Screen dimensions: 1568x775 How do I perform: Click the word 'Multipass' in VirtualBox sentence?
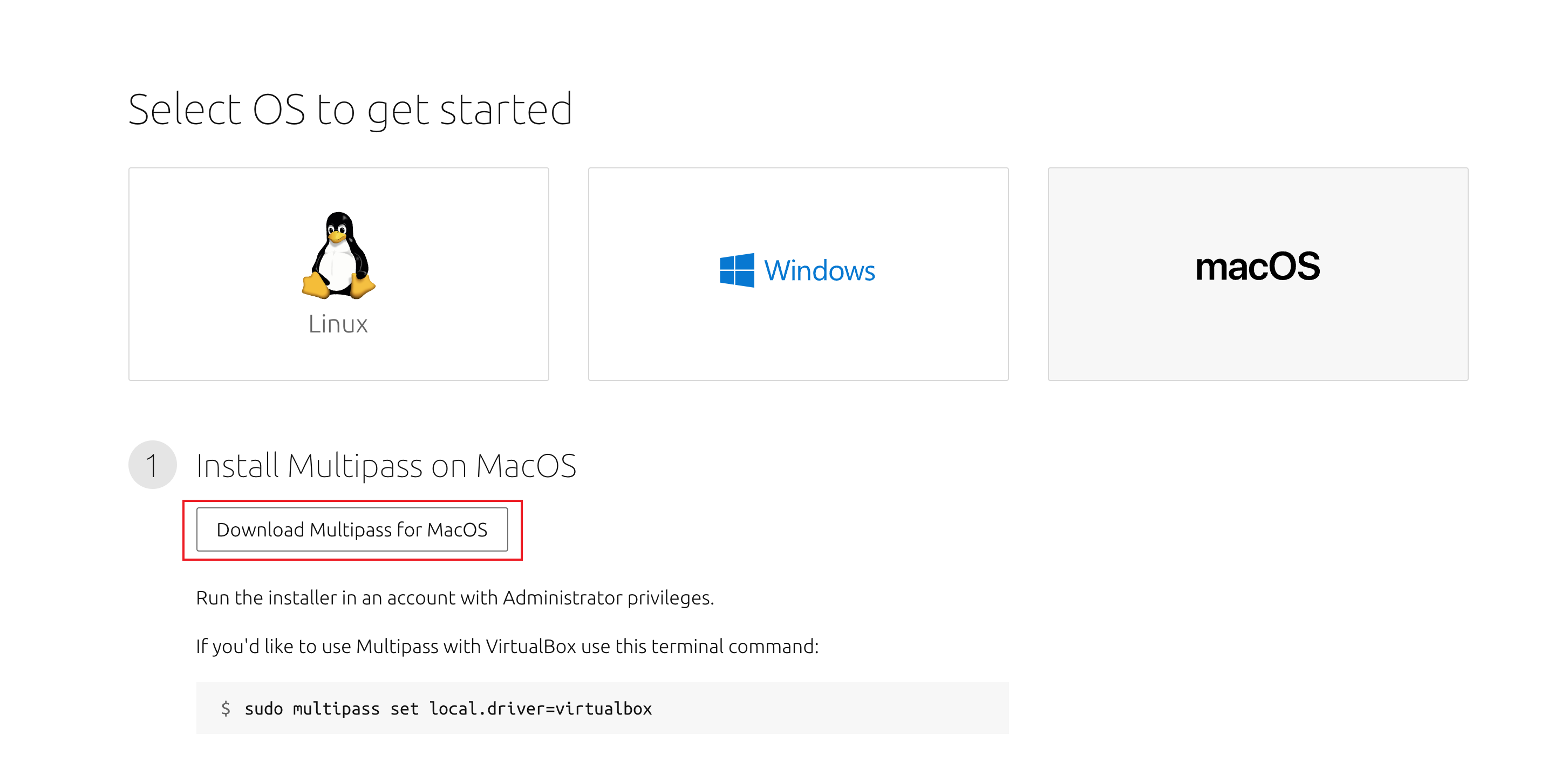click(397, 646)
